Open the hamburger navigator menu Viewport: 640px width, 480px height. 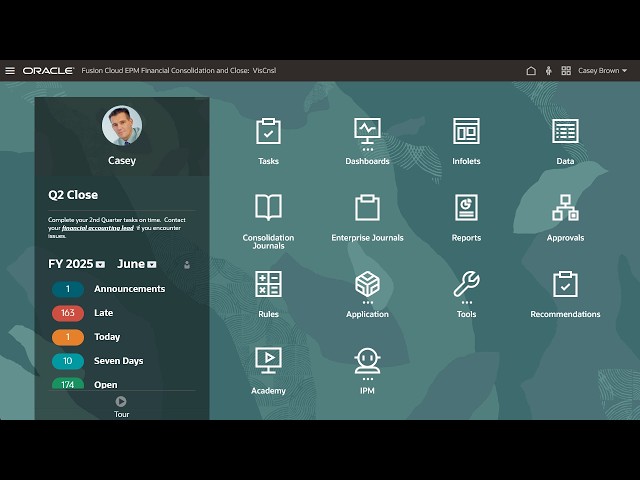click(x=10, y=71)
